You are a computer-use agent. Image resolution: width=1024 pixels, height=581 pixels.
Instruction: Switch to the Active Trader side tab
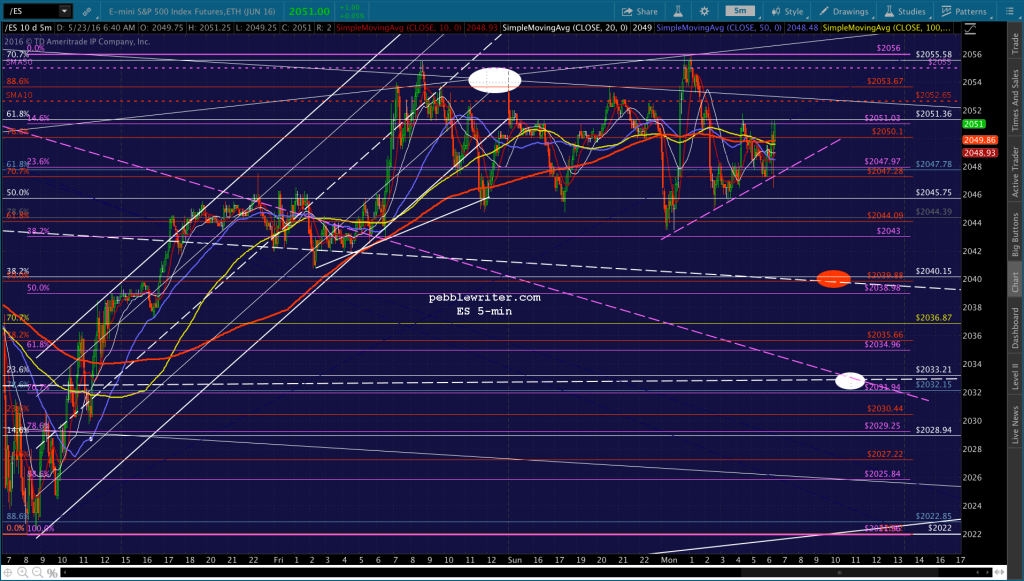[1016, 171]
